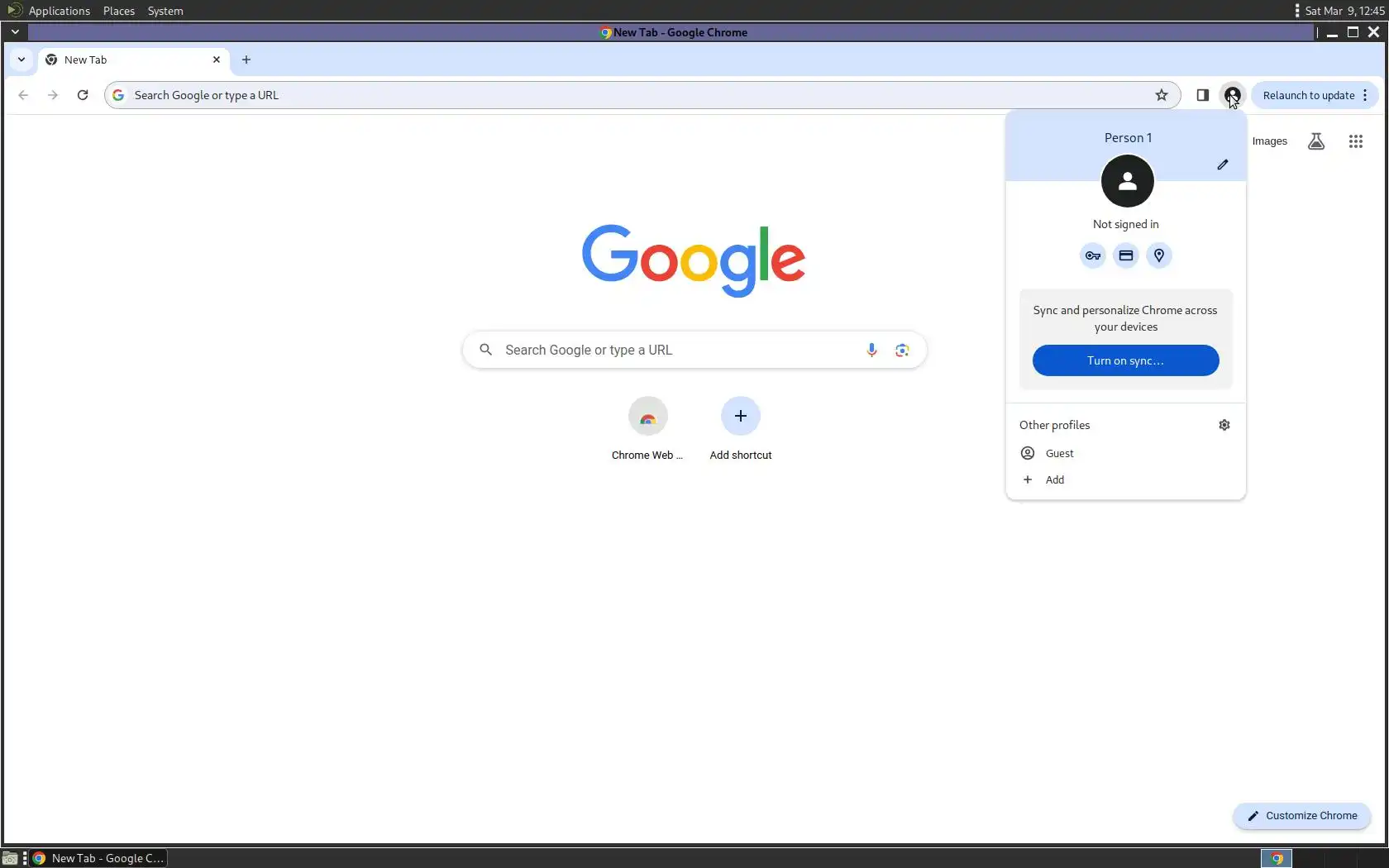Open the window menu dropdown in title bar
Viewport: 1389px width, 868px height.
(15, 32)
